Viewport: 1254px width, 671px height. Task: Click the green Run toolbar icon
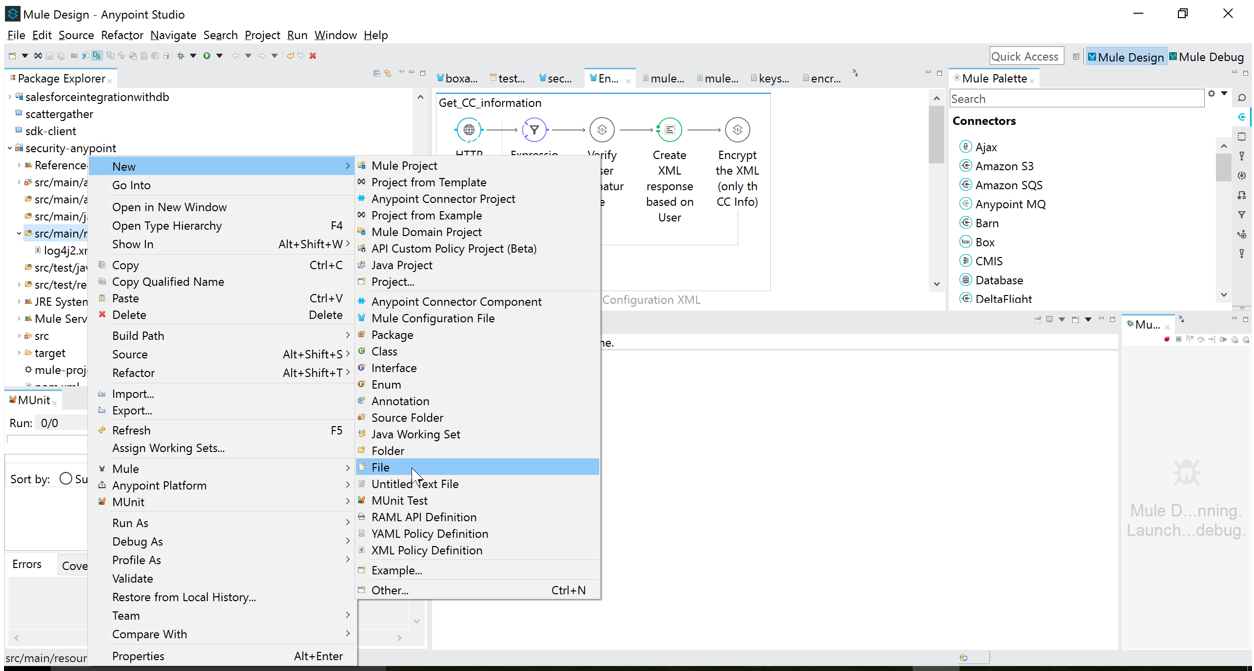207,56
